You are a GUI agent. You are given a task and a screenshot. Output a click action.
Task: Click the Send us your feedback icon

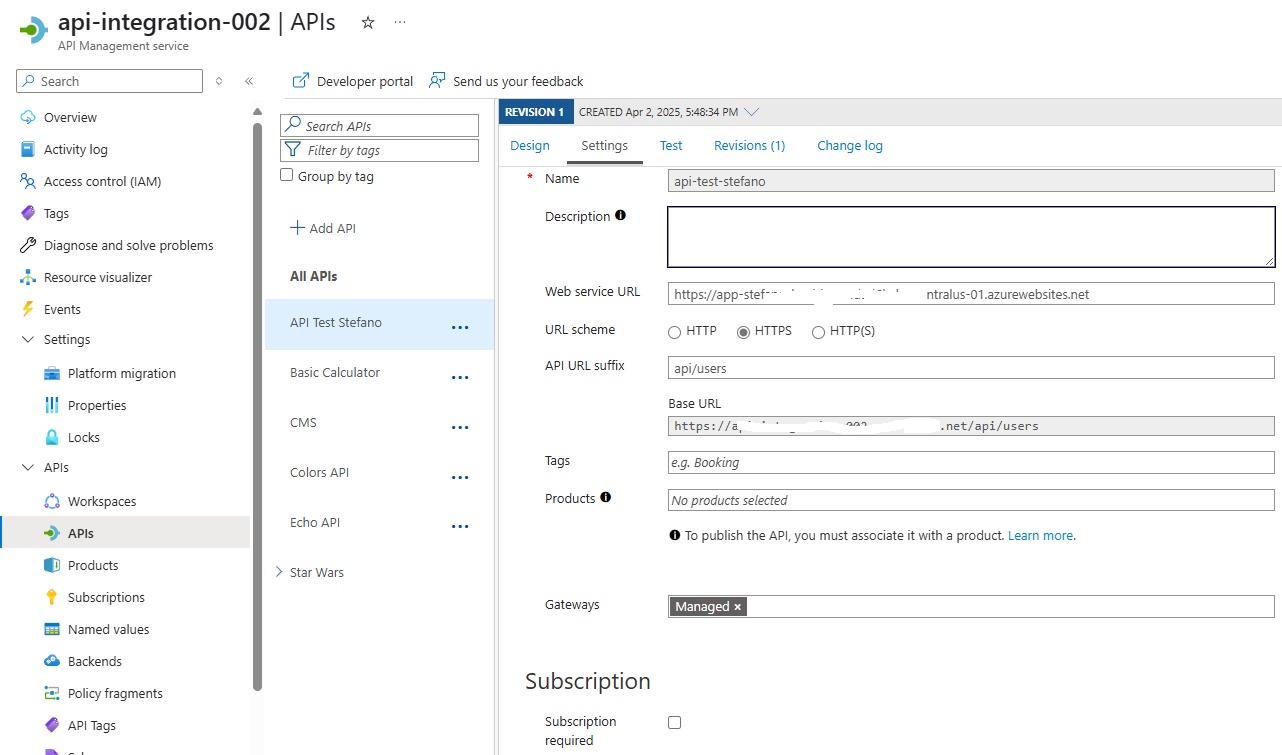pyautogui.click(x=437, y=80)
